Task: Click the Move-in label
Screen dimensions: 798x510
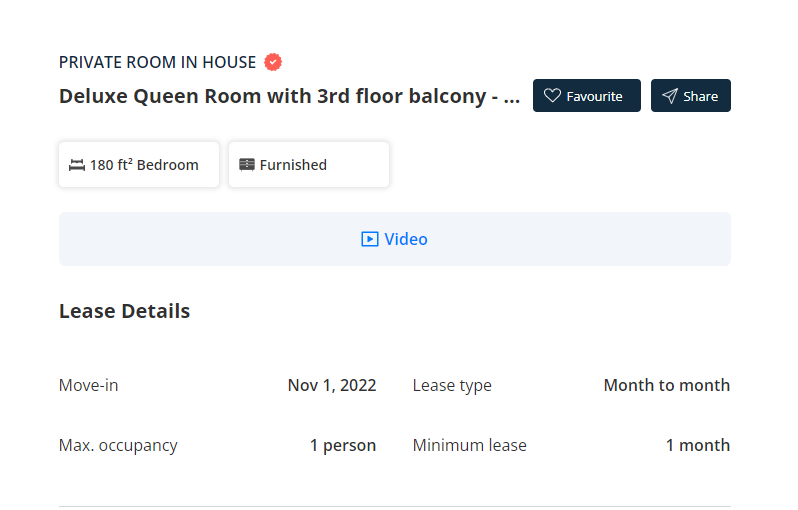Action: click(x=89, y=385)
